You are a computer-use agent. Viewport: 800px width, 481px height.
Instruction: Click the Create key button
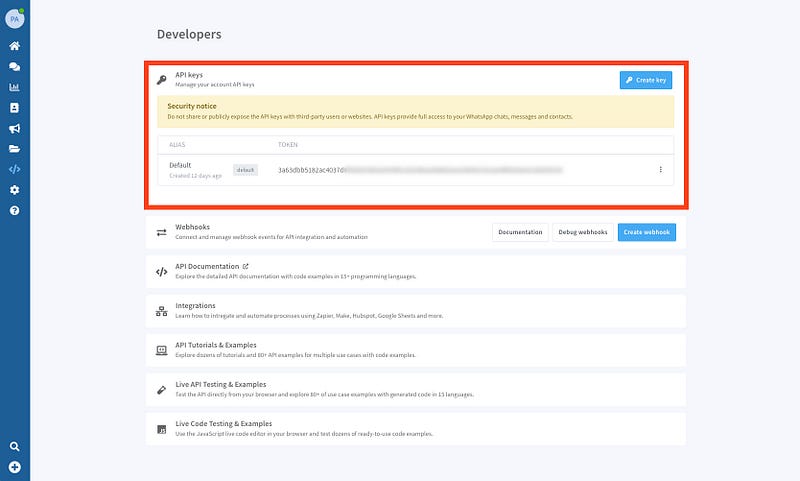coord(645,81)
